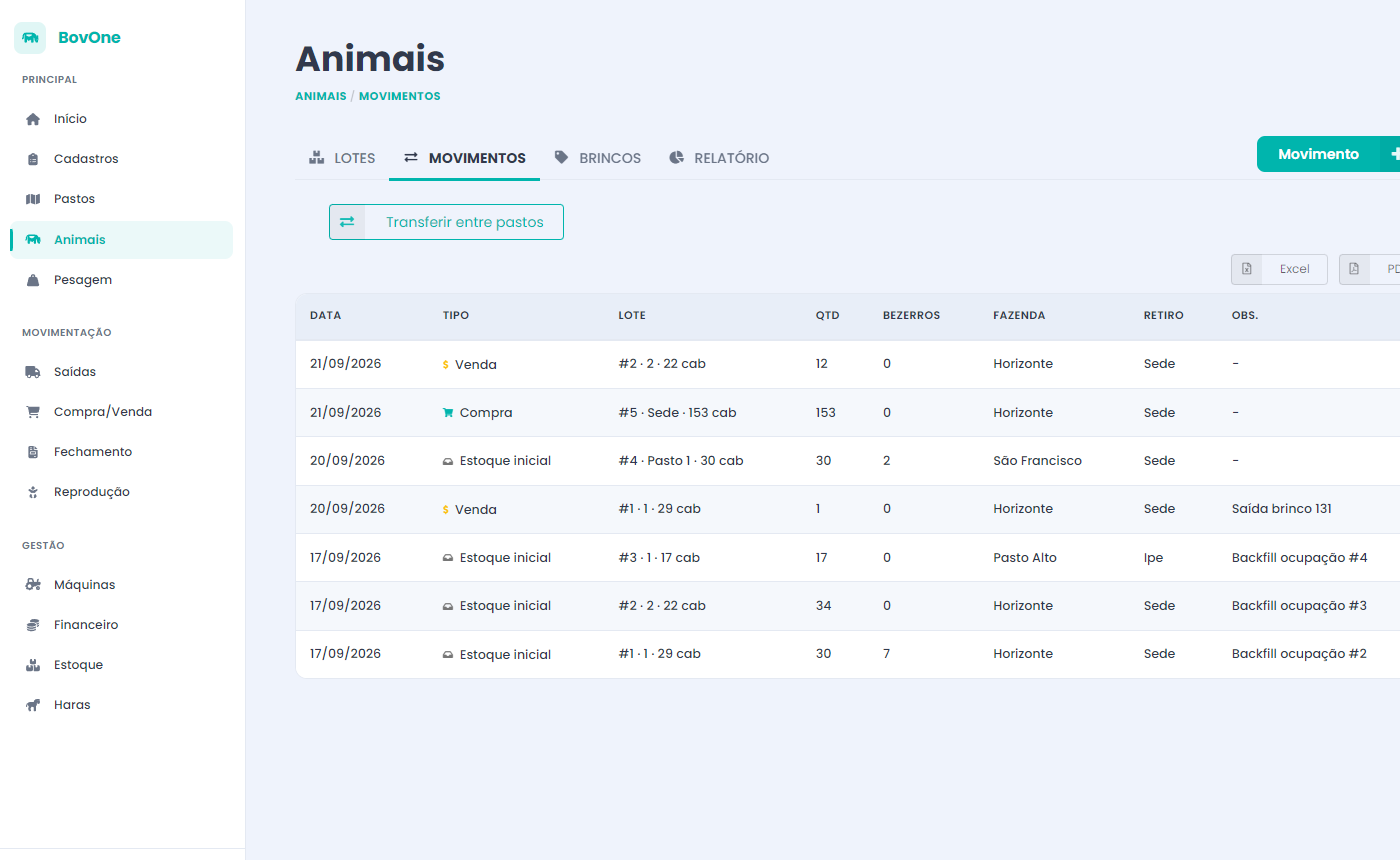Viewport: 1400px width, 860px height.
Task: Click the 'Backfill ocupação #2' observation
Action: pyautogui.click(x=1300, y=654)
